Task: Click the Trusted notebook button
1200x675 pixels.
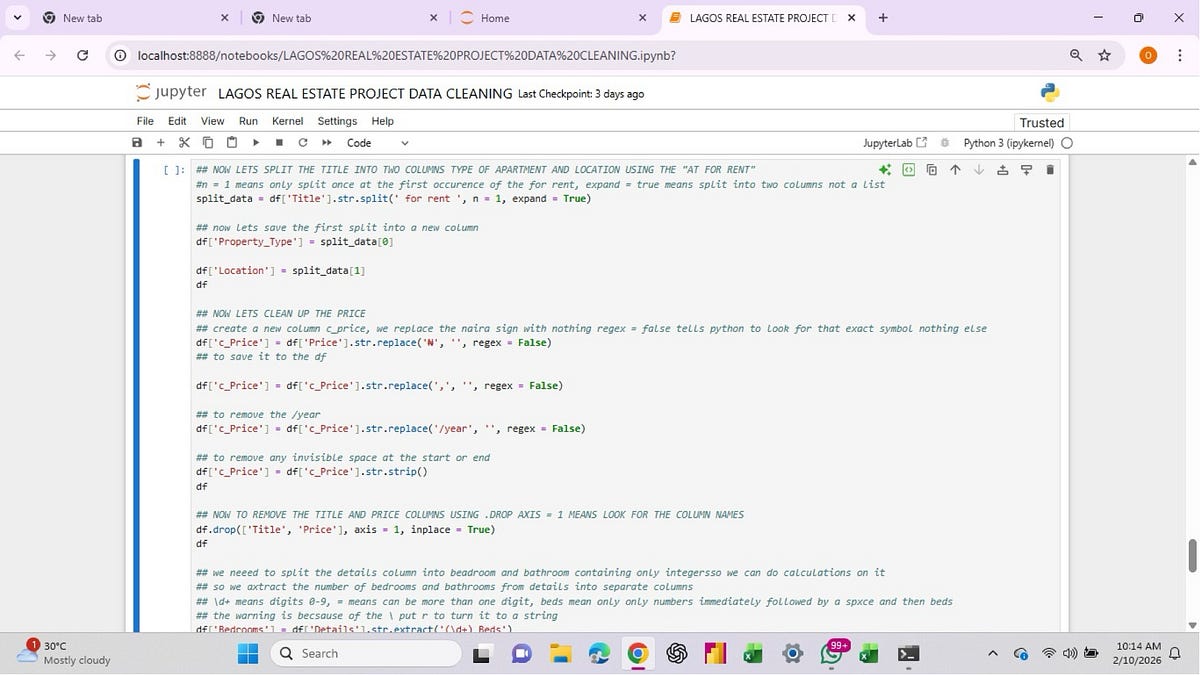Action: [1041, 122]
